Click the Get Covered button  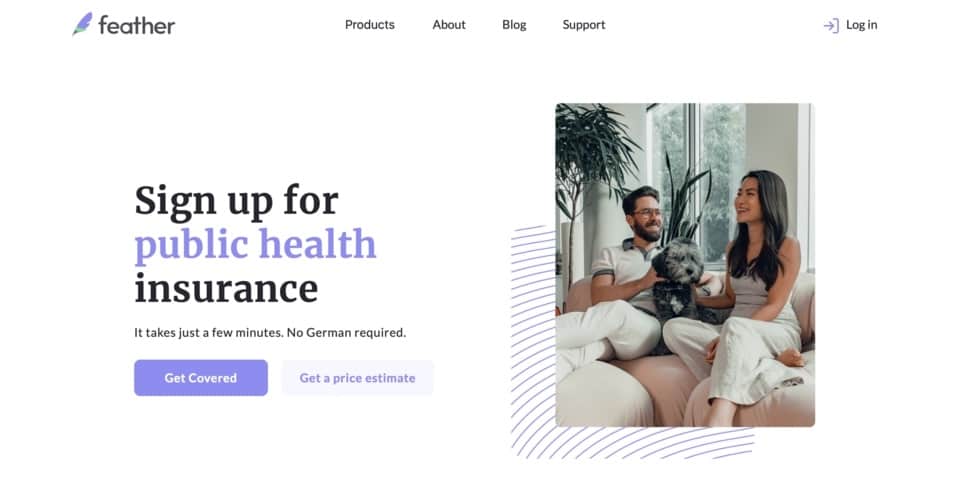pyautogui.click(x=201, y=378)
